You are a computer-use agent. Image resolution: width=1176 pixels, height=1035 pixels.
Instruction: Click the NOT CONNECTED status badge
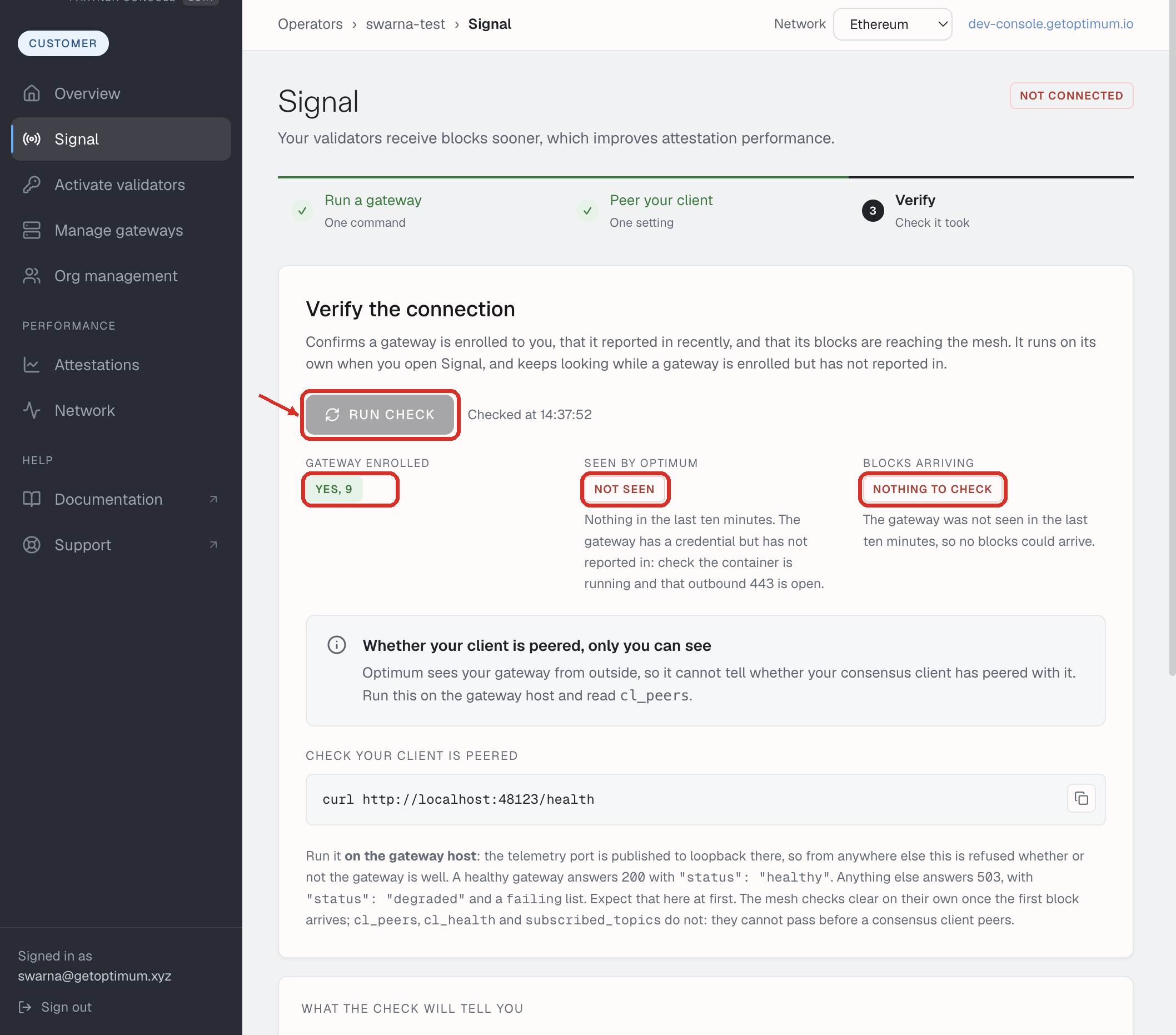(1071, 96)
